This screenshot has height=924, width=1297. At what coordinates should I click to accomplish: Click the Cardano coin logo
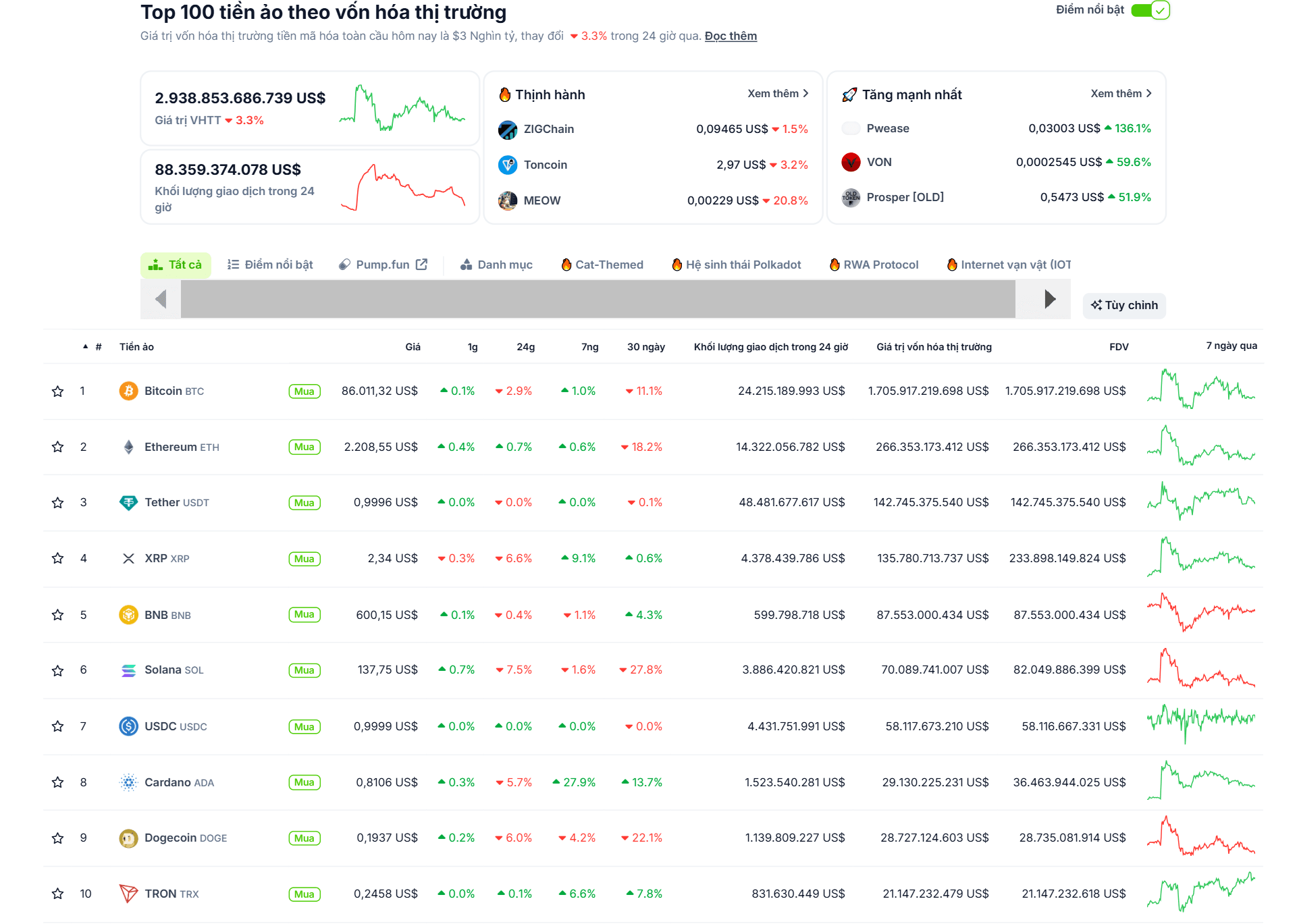pos(128,782)
